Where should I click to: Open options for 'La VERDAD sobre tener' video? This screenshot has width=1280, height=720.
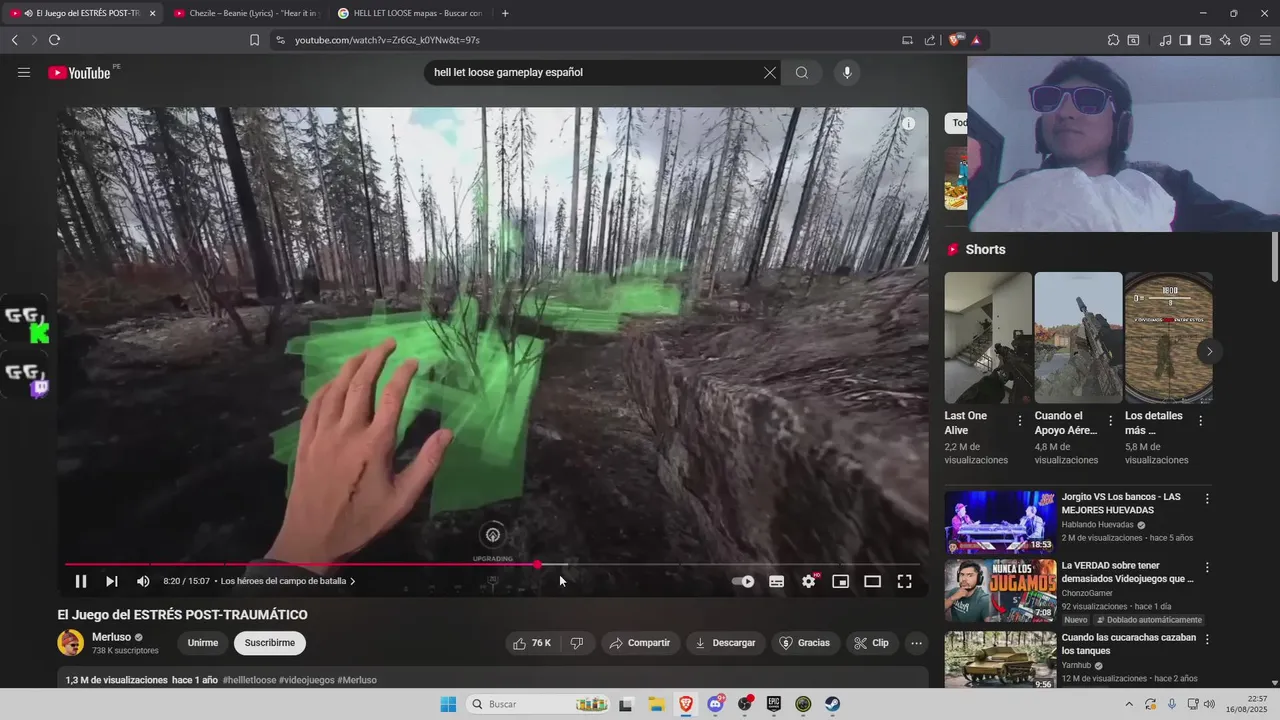(x=1207, y=567)
